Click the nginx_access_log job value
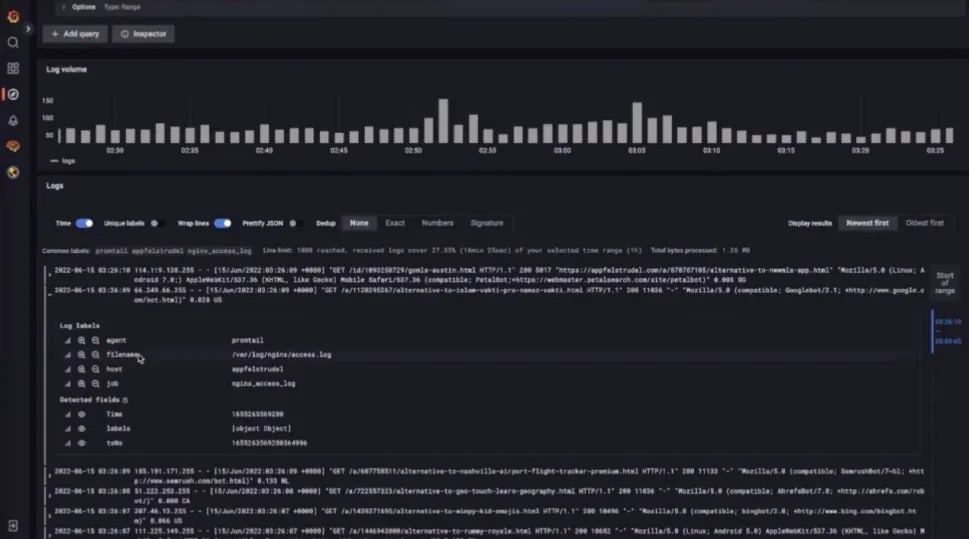Image resolution: width=969 pixels, height=539 pixels. point(263,384)
